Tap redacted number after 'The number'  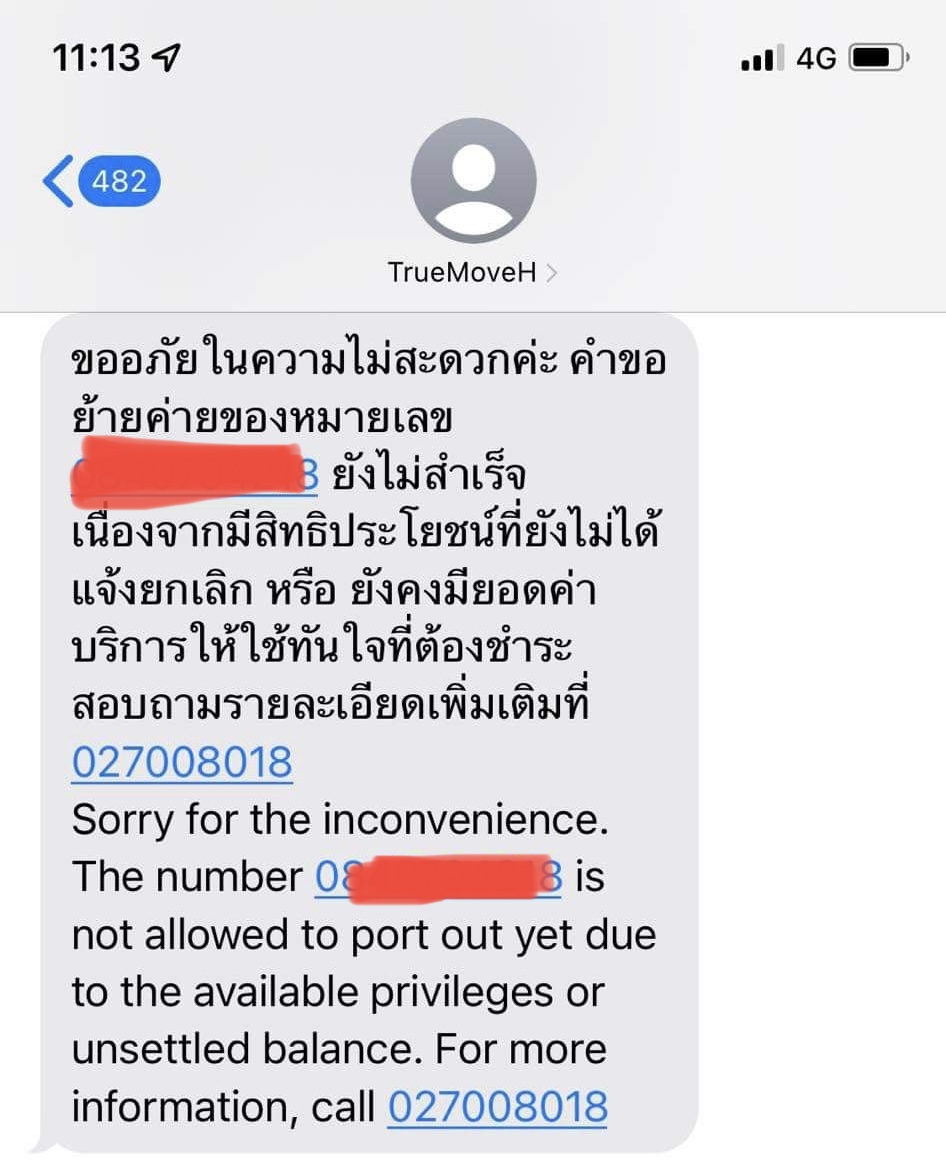438,878
